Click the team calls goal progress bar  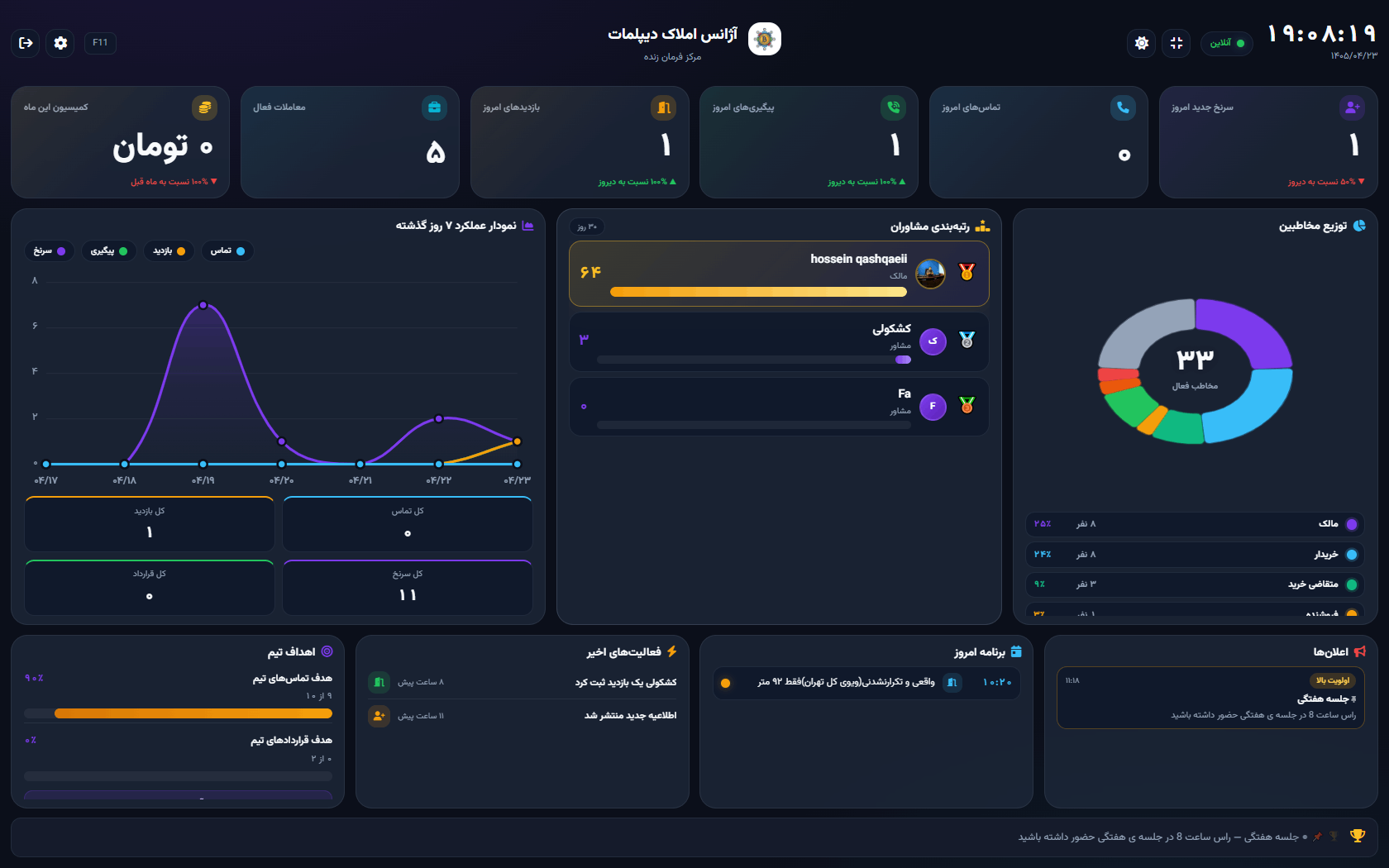pos(178,713)
